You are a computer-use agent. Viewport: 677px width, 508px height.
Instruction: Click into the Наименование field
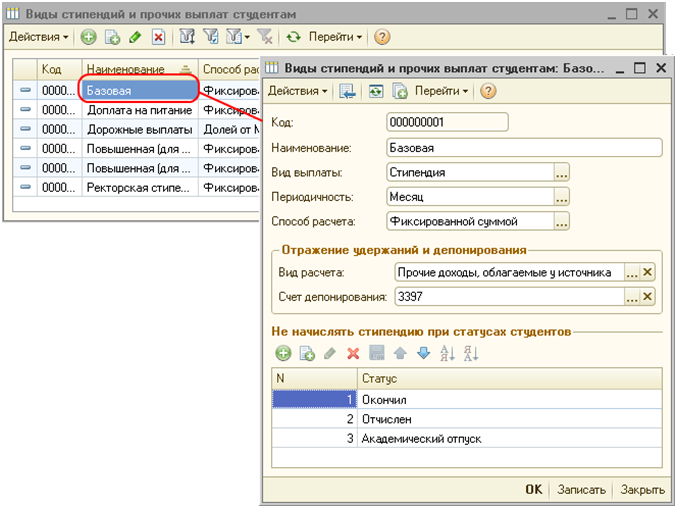[524, 147]
